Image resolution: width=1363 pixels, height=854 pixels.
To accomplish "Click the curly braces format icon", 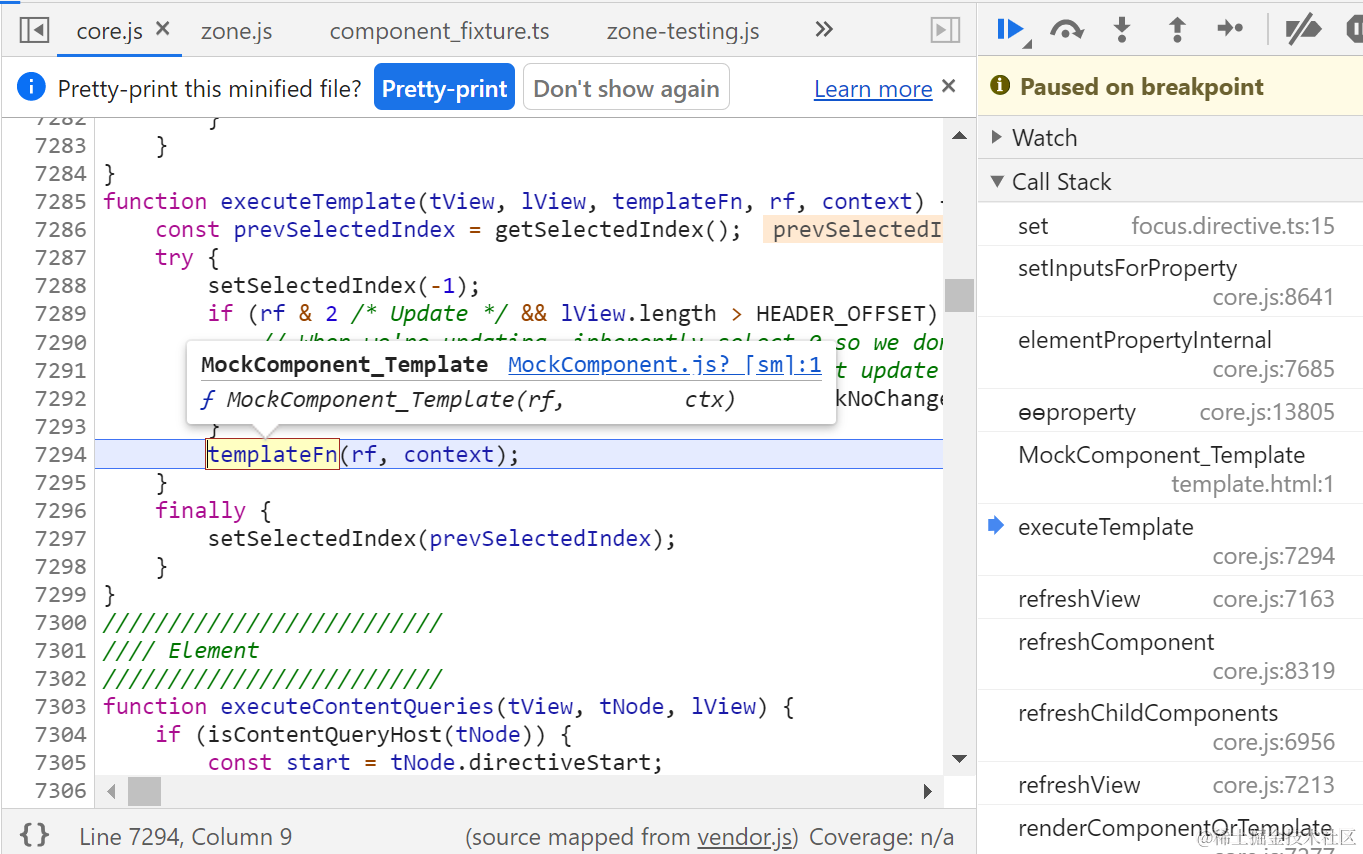I will point(35,835).
